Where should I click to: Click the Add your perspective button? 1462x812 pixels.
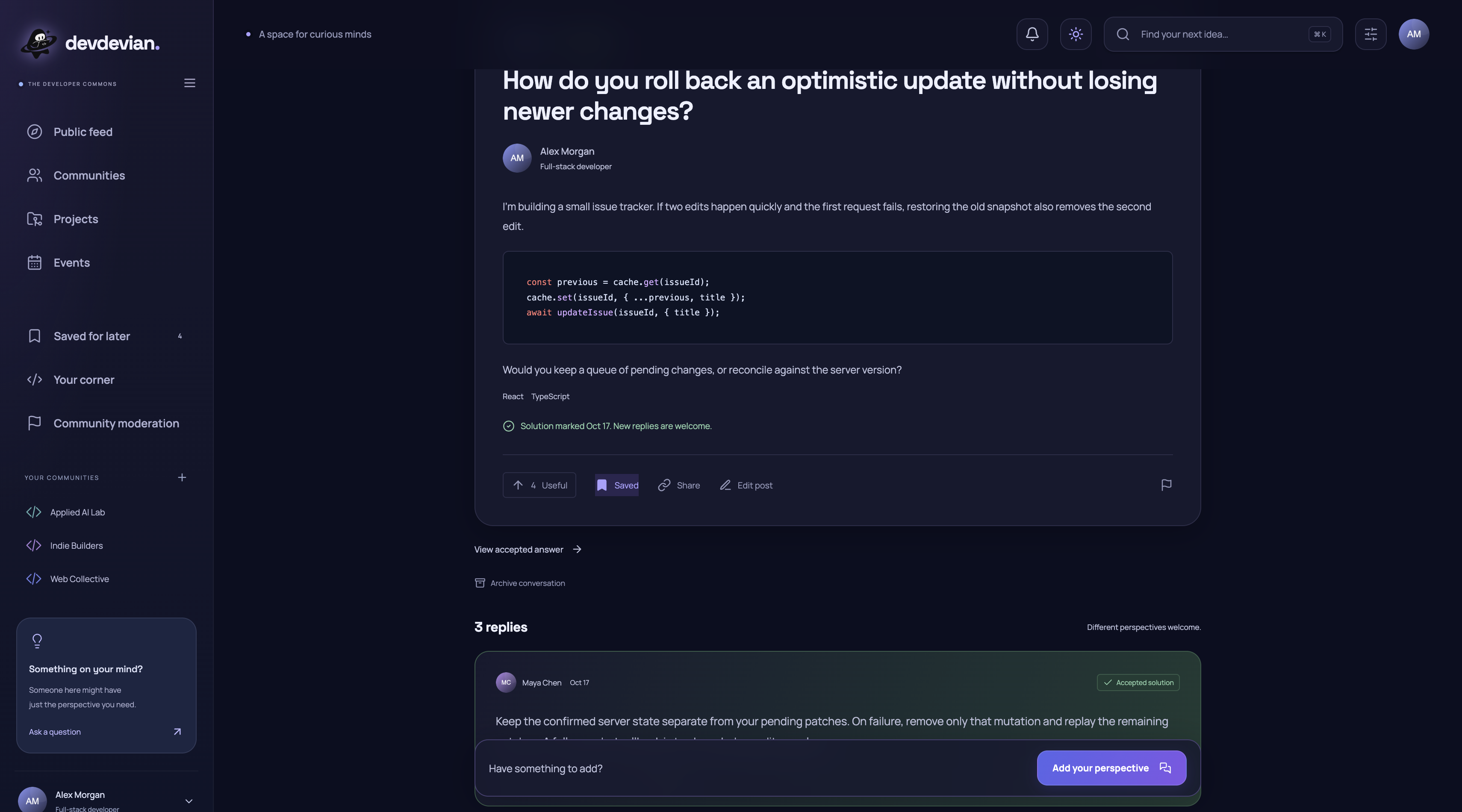click(1111, 768)
